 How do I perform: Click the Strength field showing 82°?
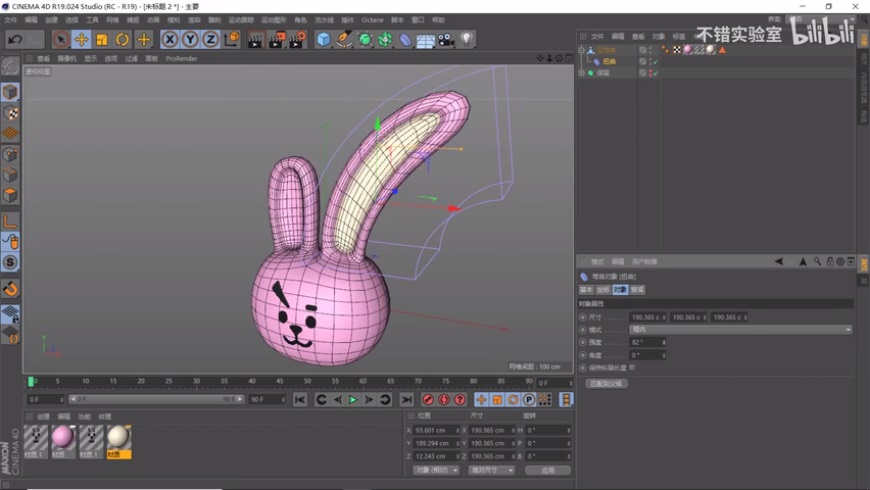(x=648, y=342)
